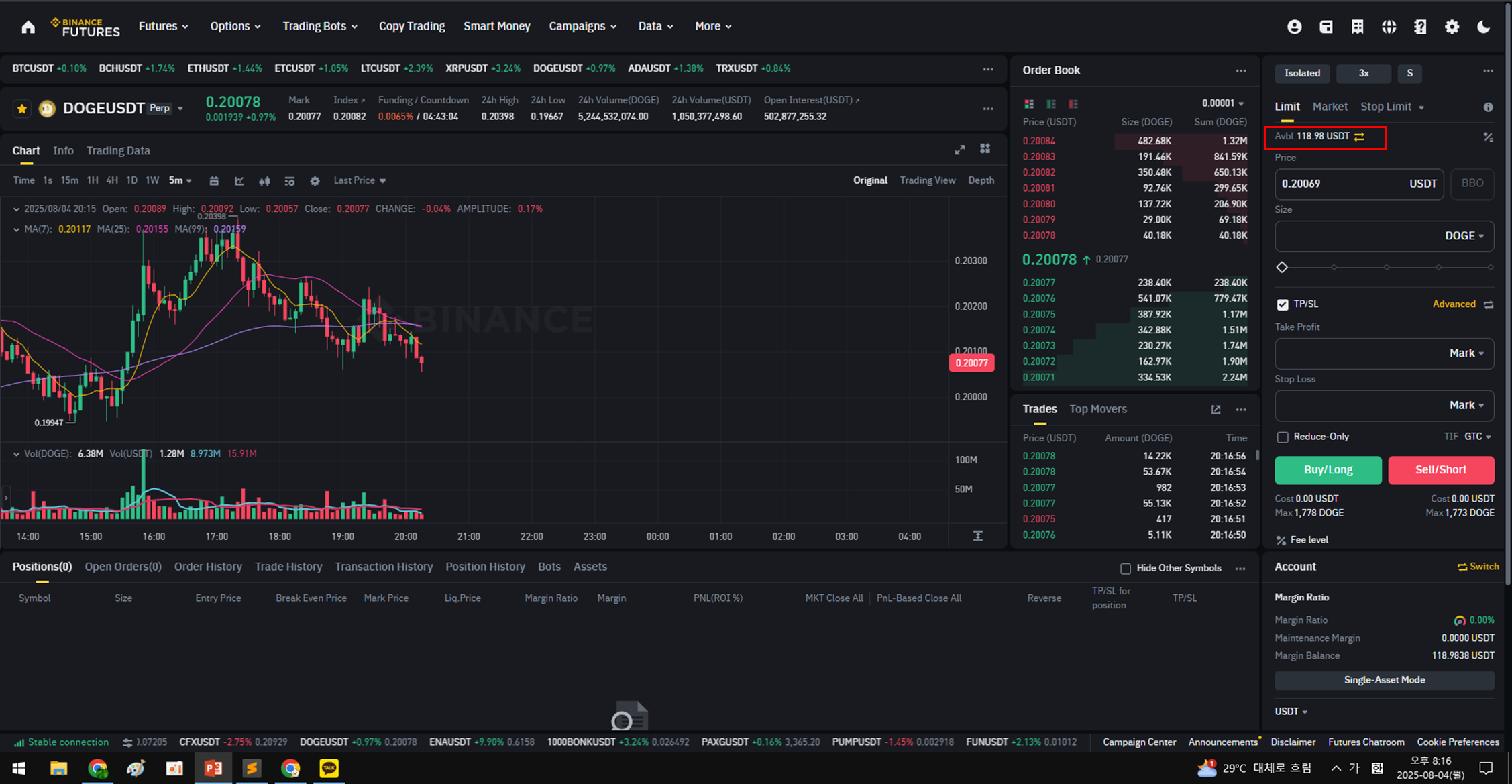This screenshot has height=784, width=1512.
Task: Check Hide Other Symbols box
Action: (x=1126, y=569)
